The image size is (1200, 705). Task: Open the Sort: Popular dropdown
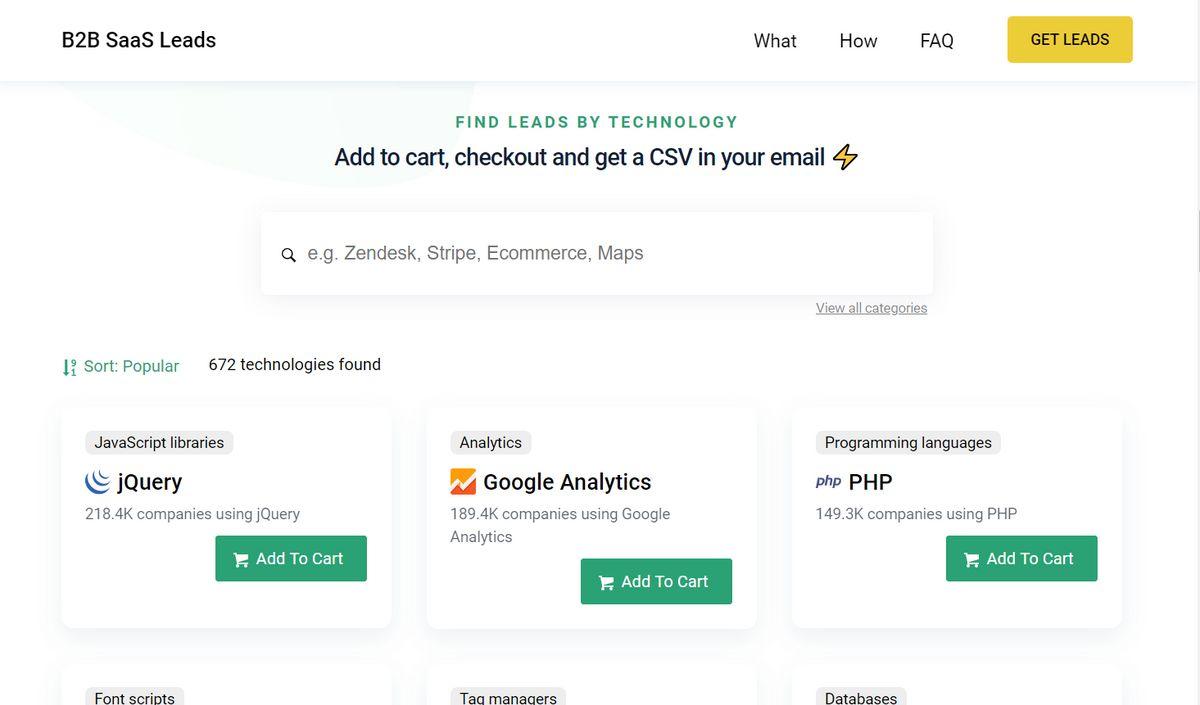click(x=121, y=366)
